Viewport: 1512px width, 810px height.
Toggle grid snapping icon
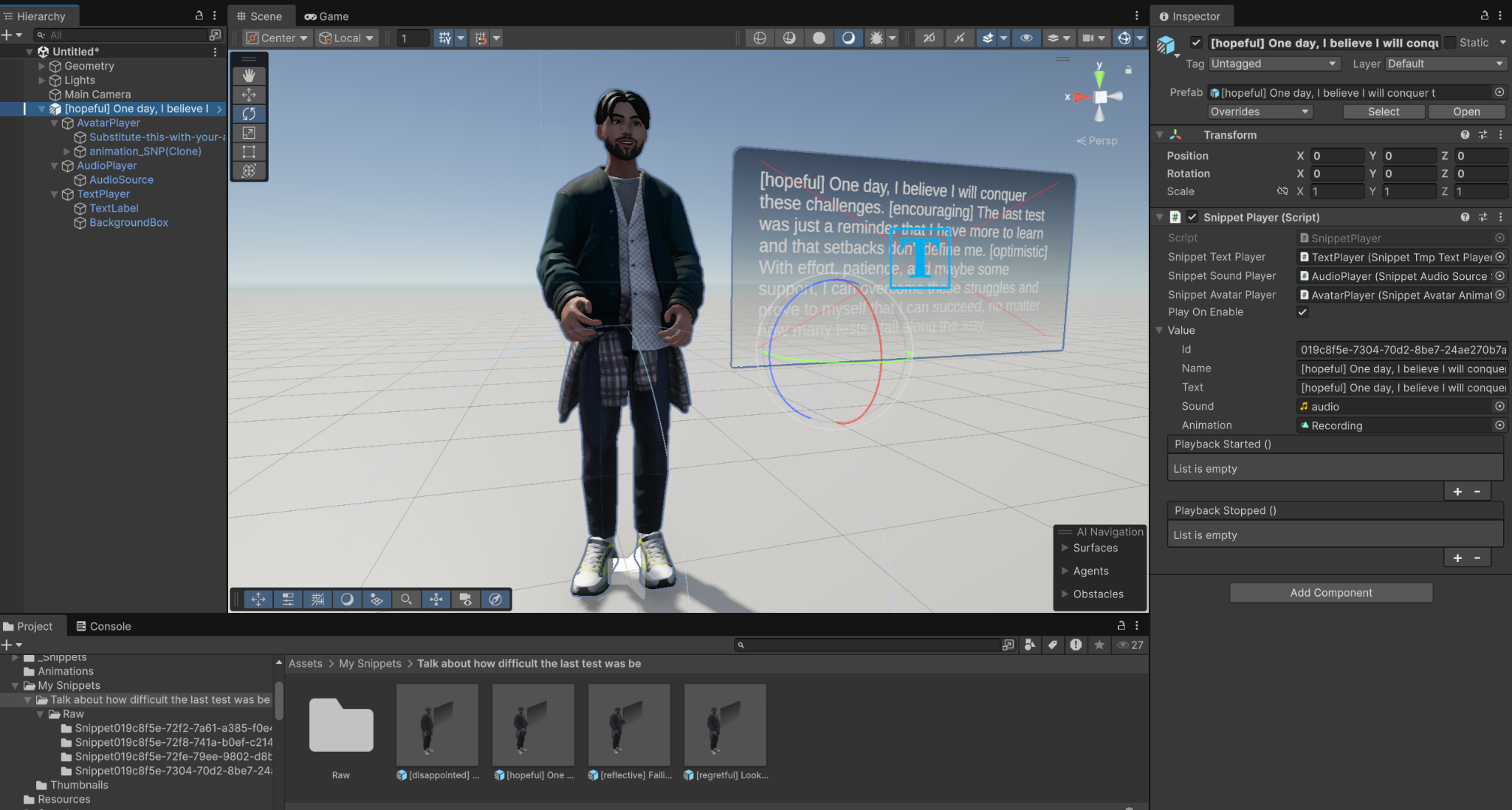point(444,38)
